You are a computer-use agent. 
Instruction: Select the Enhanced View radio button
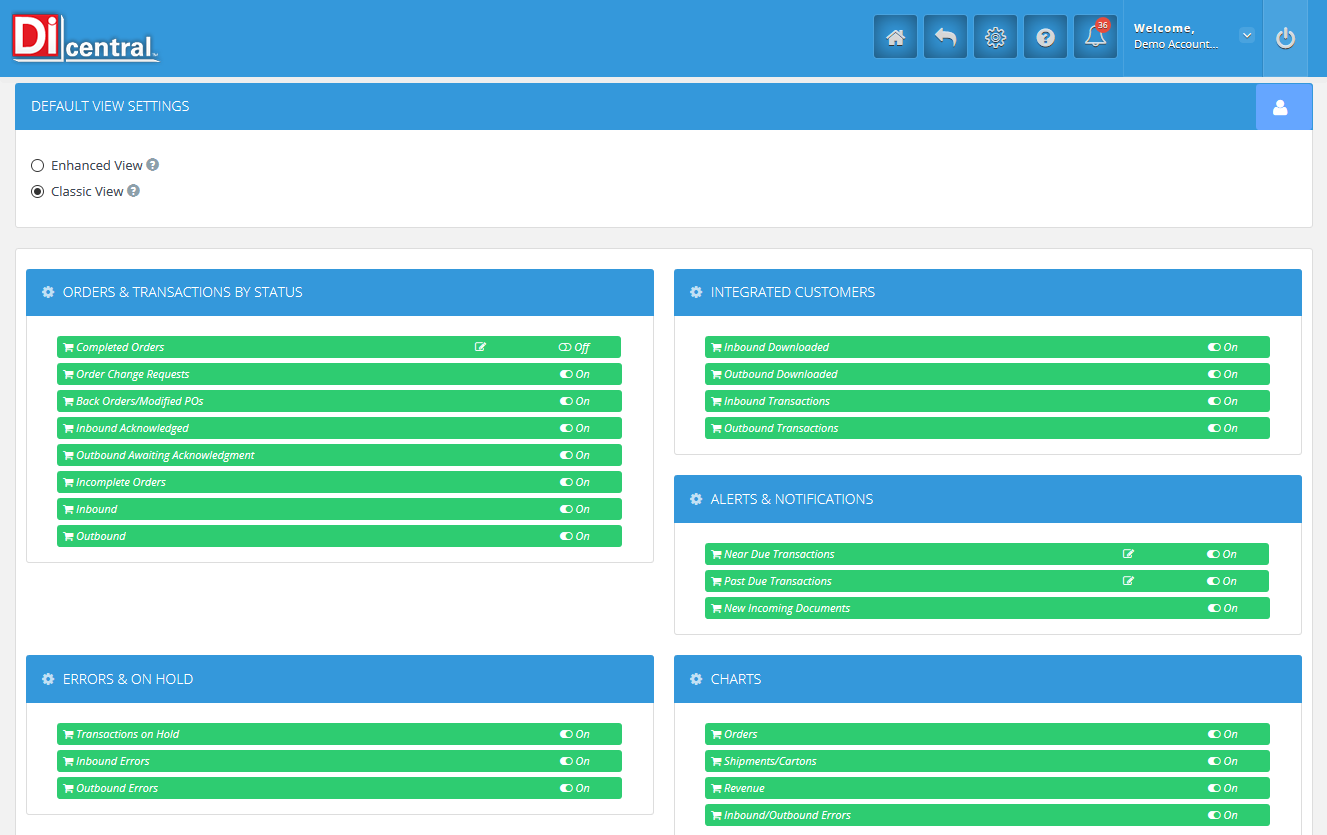point(38,165)
